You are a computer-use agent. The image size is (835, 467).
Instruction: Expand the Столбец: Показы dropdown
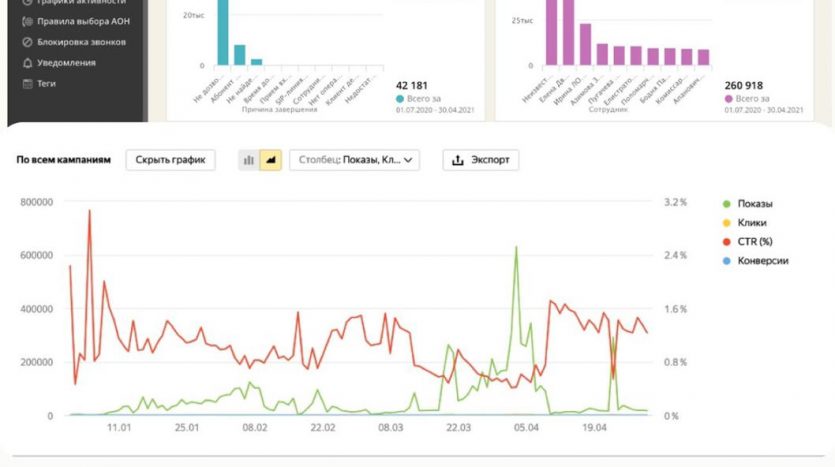(x=354, y=160)
